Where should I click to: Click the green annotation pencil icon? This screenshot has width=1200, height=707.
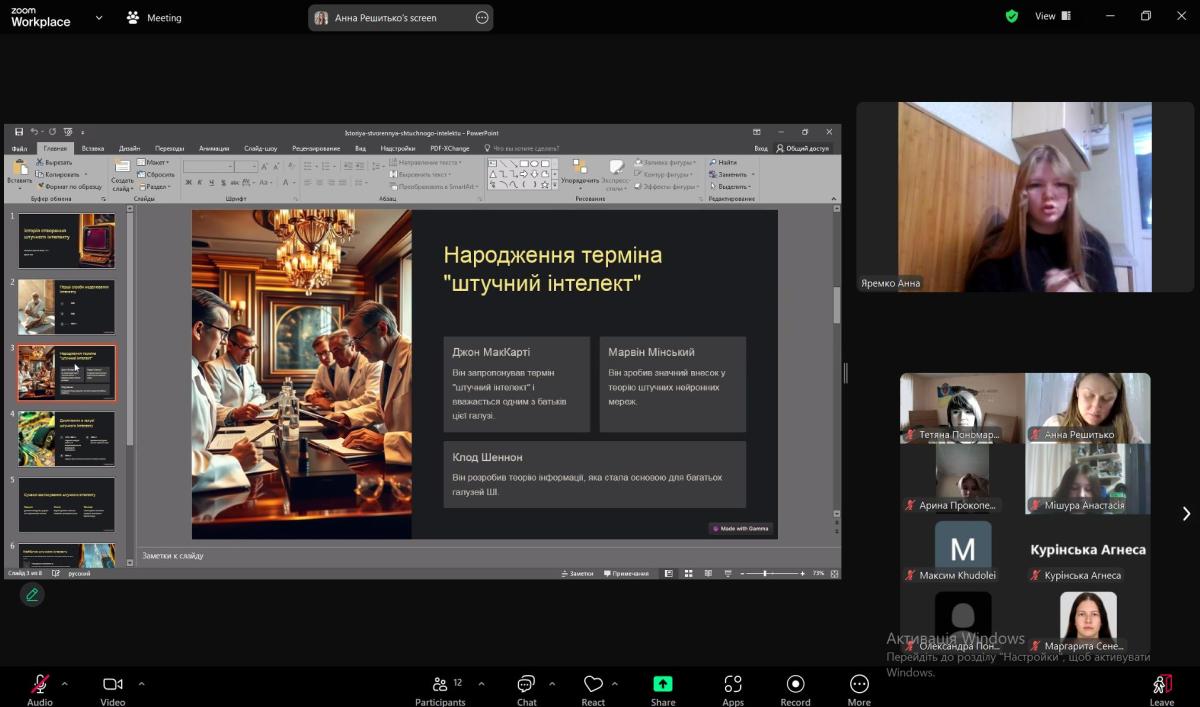[32, 595]
